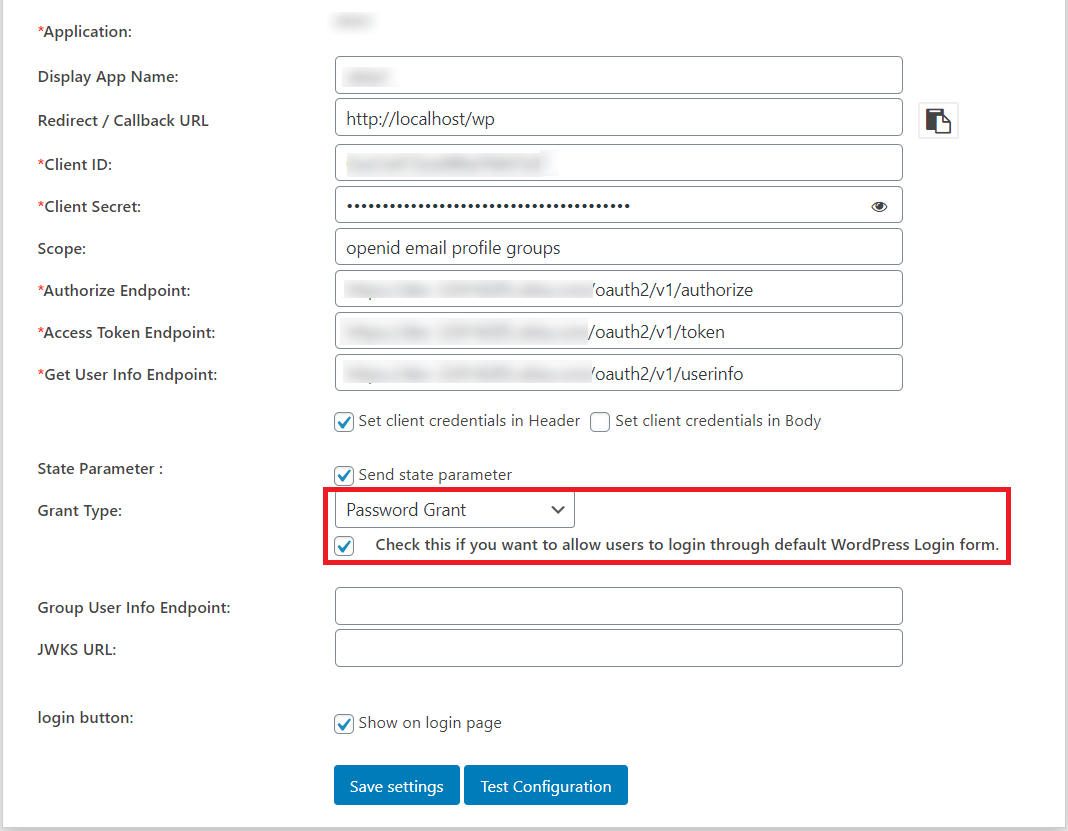
Task: Focus the JWKS URL input field
Action: click(x=618, y=648)
